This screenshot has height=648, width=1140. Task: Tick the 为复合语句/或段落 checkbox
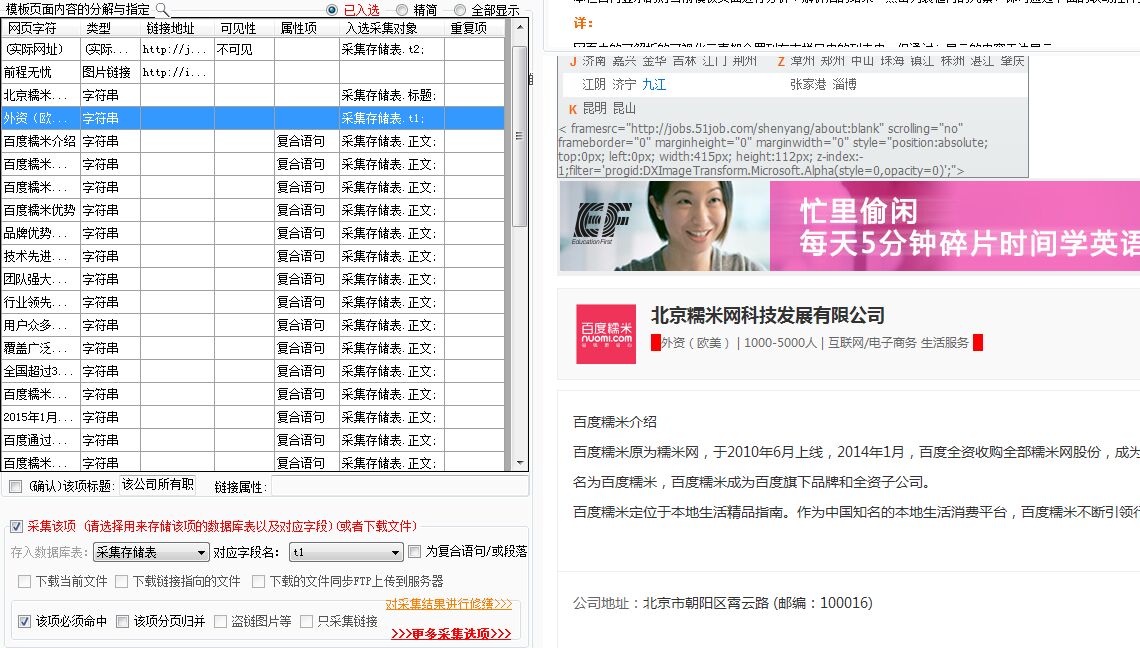[415, 551]
